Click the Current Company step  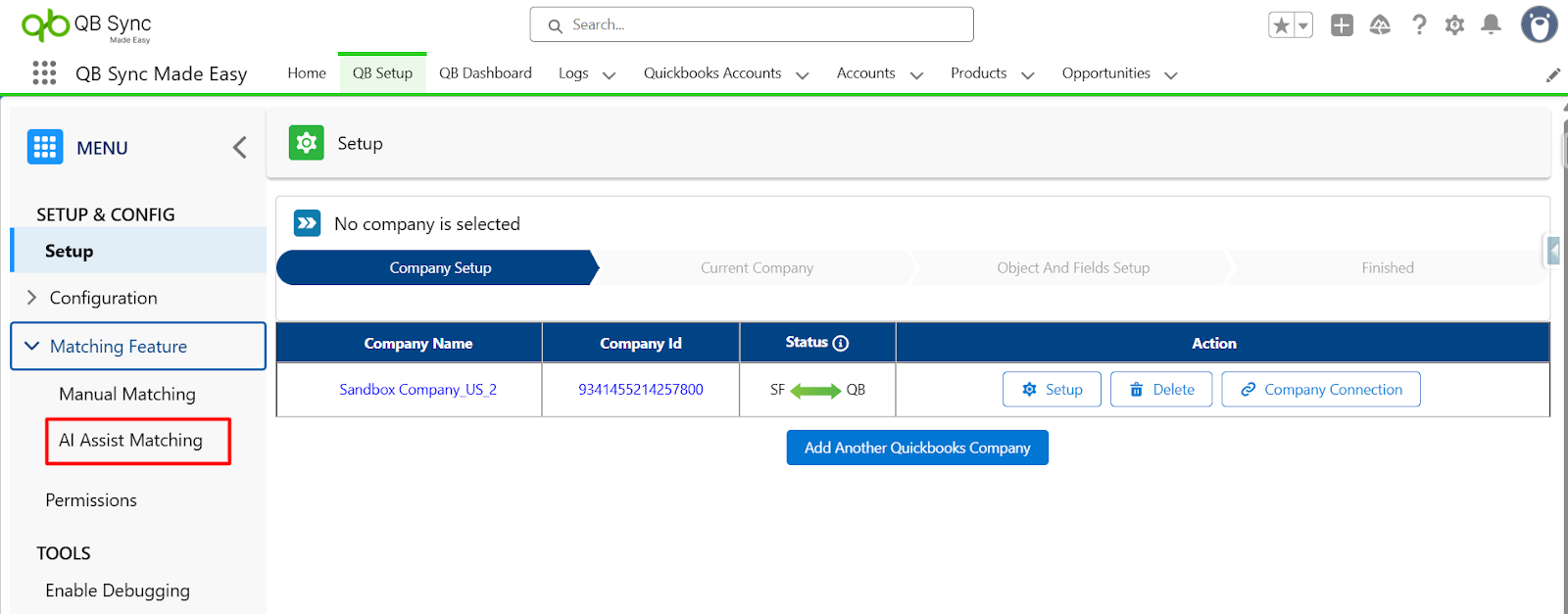coord(757,268)
